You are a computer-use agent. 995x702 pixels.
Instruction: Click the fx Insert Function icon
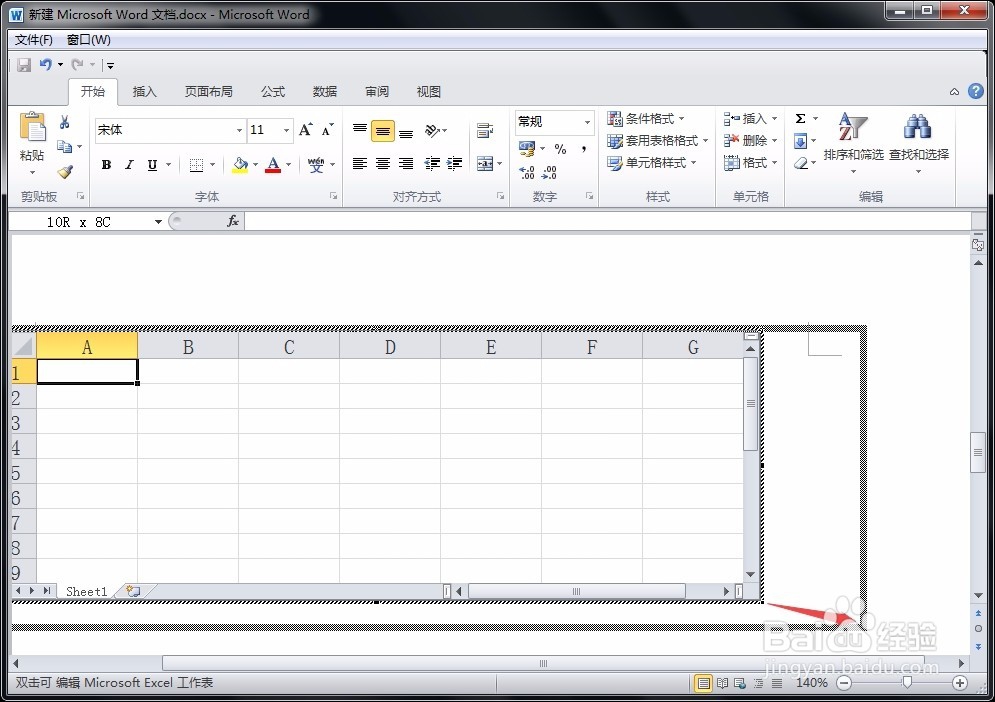tap(233, 221)
